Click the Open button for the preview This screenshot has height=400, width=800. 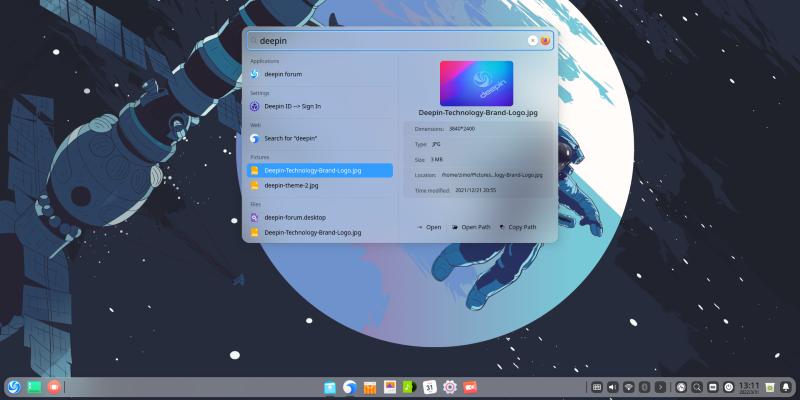(x=429, y=227)
